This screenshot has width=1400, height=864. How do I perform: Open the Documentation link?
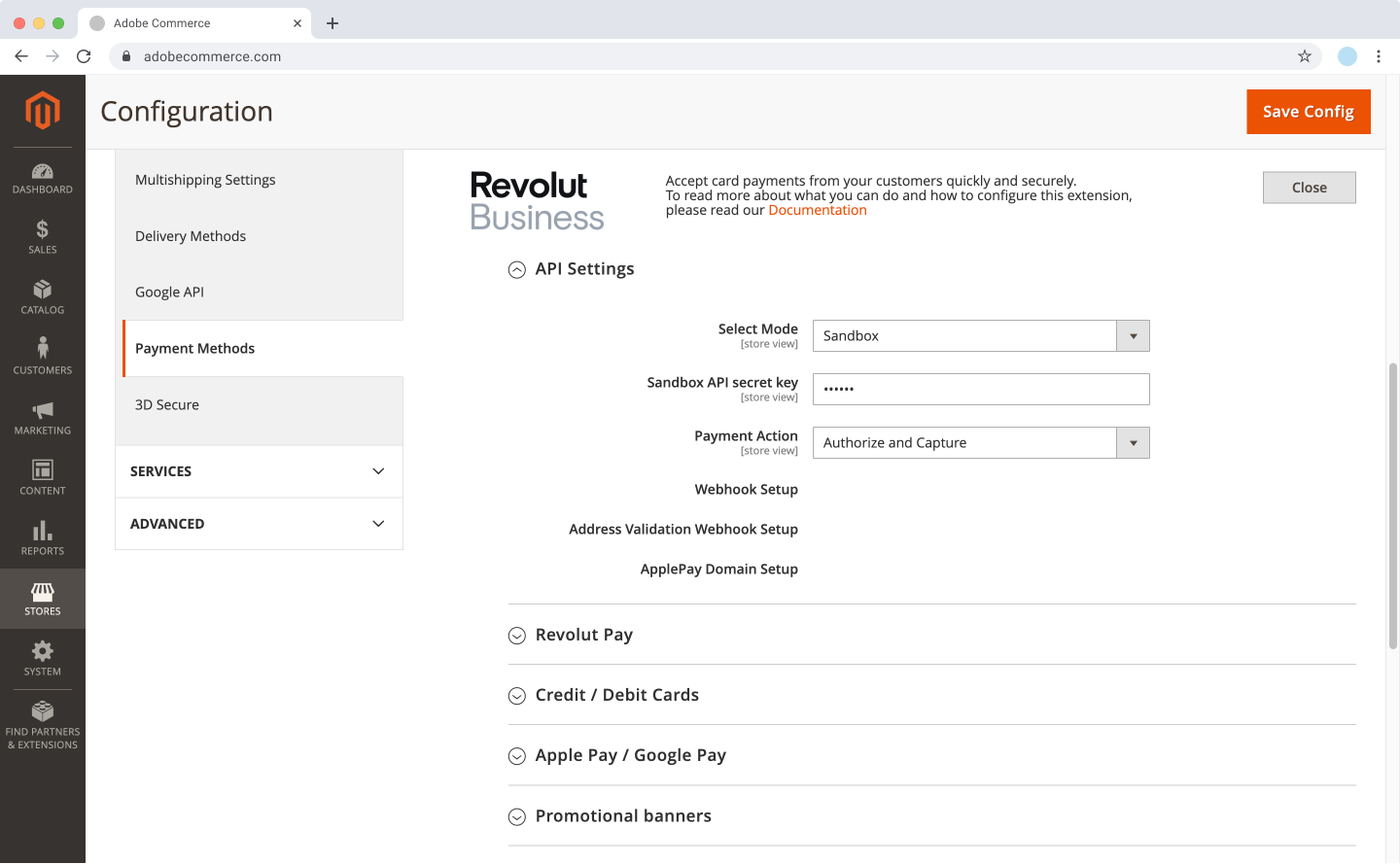[x=818, y=210]
